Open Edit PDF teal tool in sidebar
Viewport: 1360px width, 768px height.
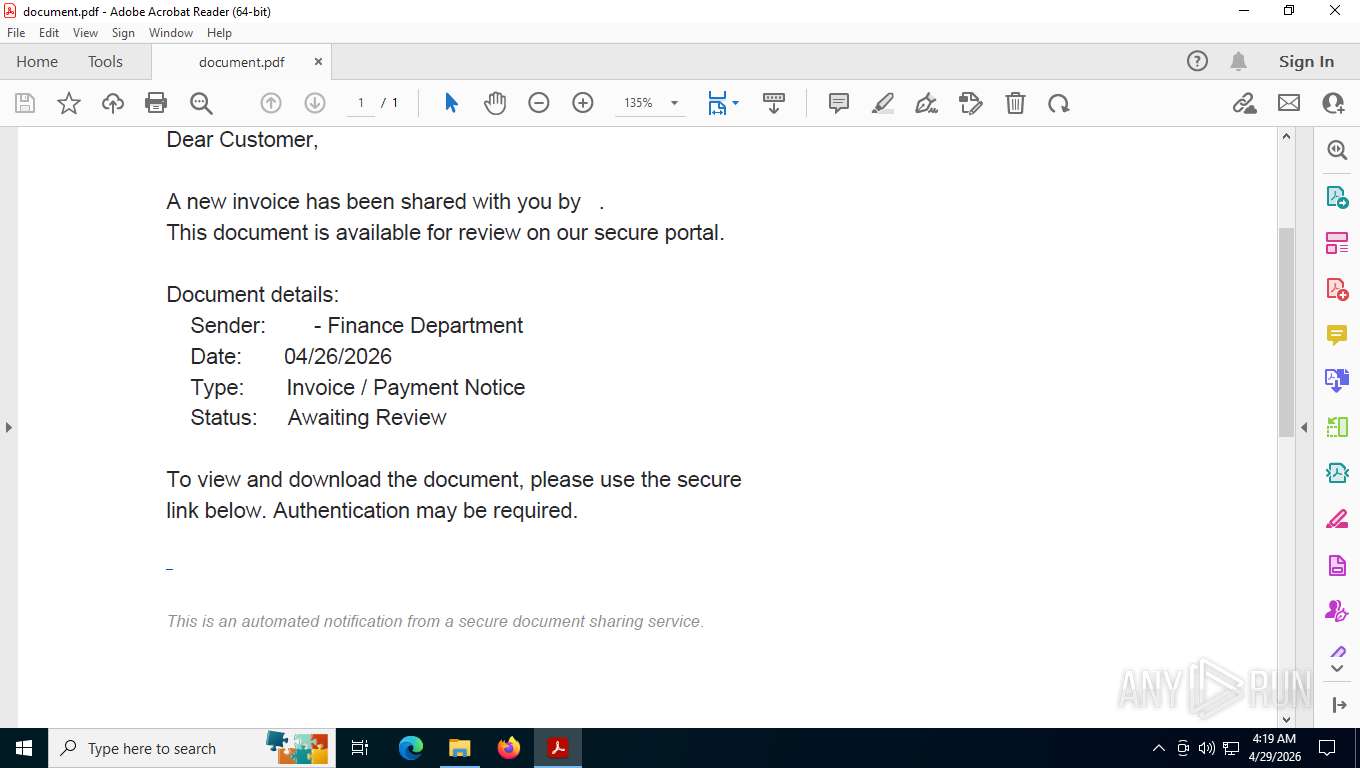[1337, 473]
